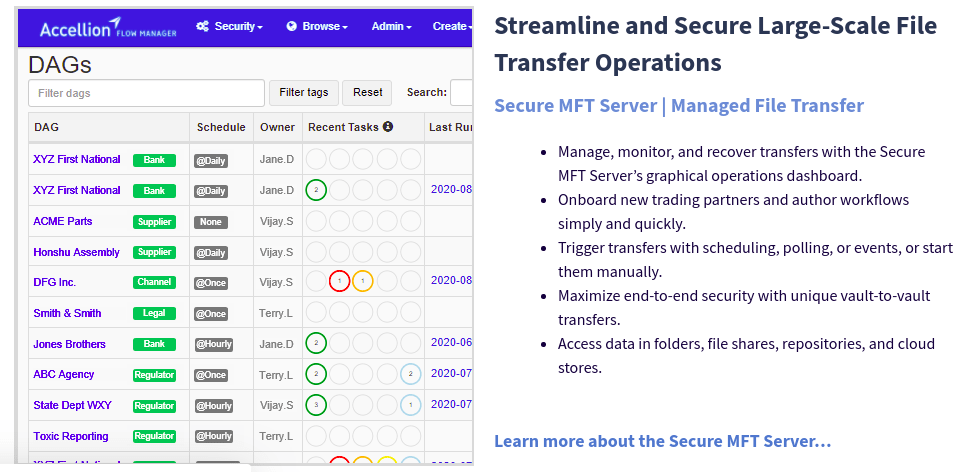This screenshot has width=980, height=472.
Task: Click the globe icon beside Browse
Action: pos(292,26)
